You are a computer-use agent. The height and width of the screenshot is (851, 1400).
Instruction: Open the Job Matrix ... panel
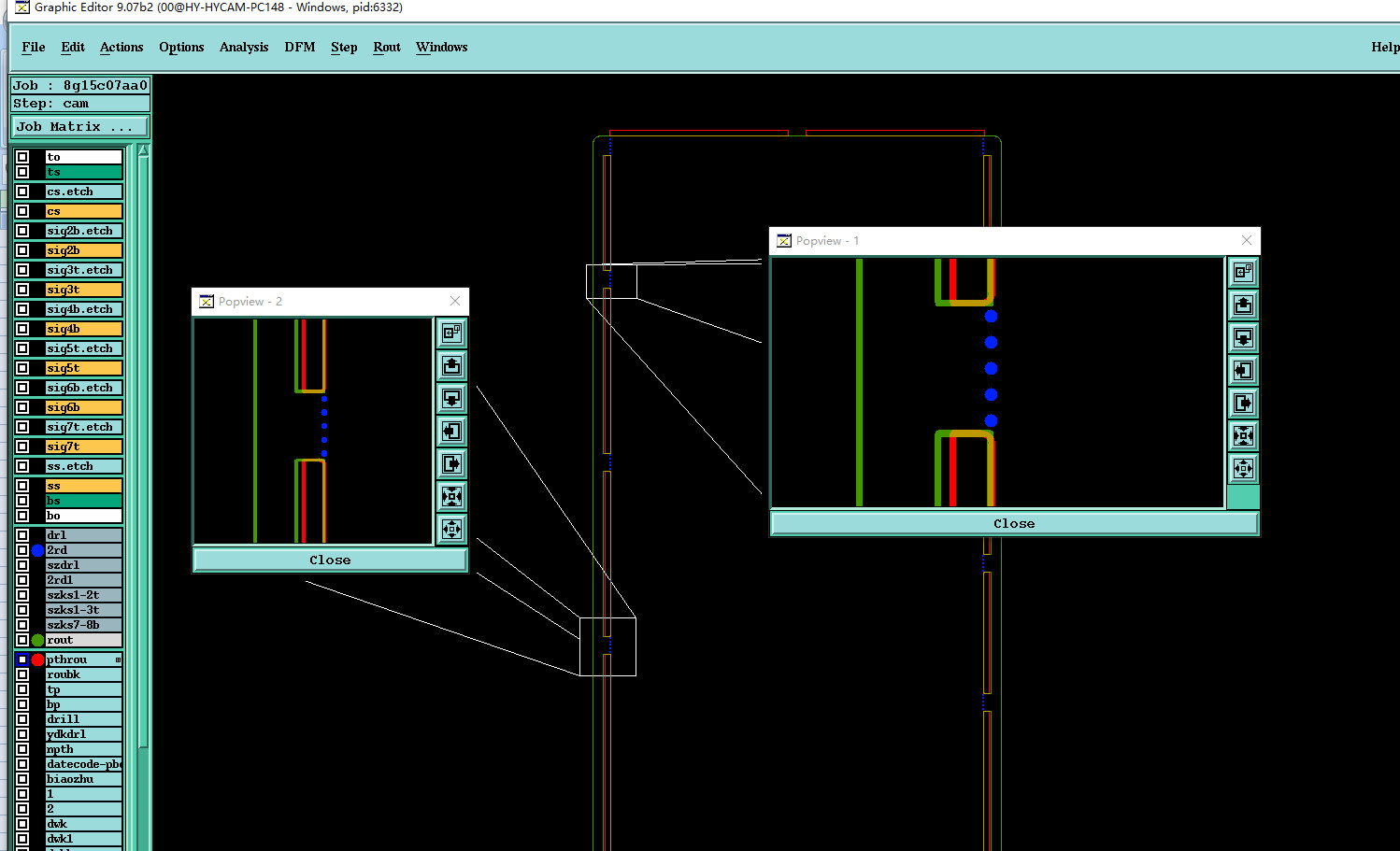[x=80, y=126]
